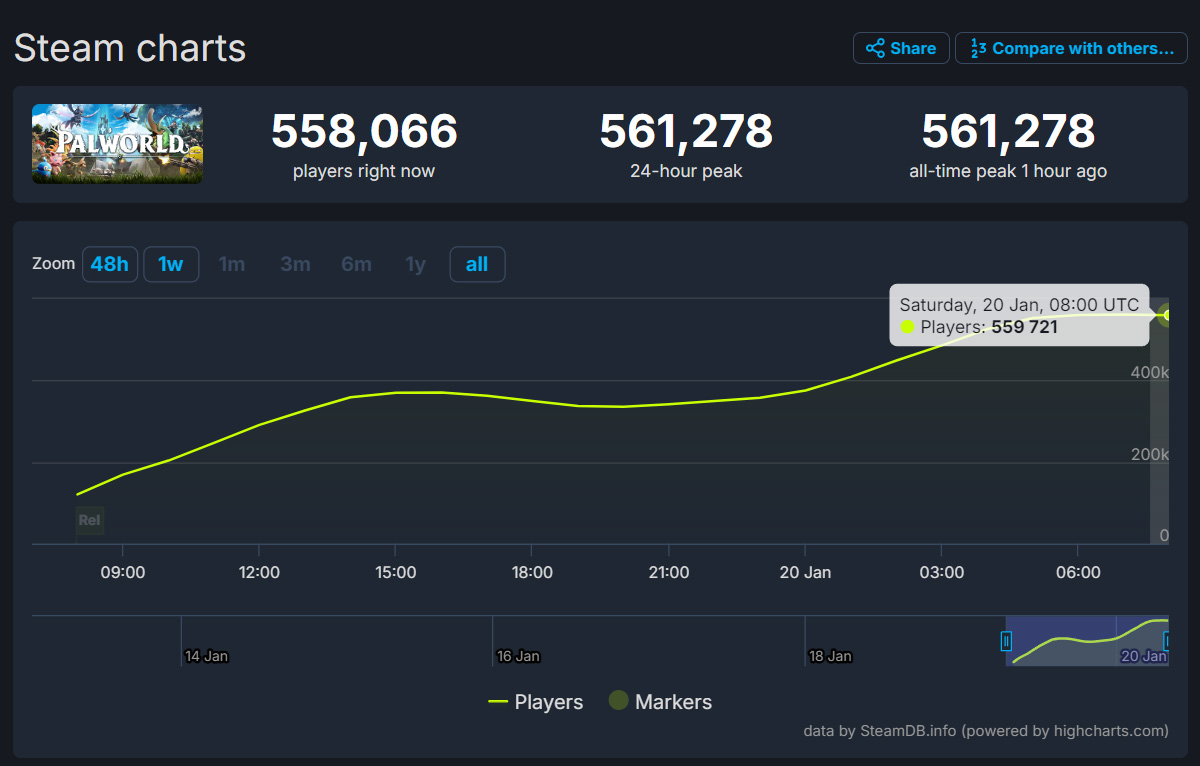This screenshot has height=766, width=1200.
Task: Click the 1y zoom option
Action: (415, 264)
